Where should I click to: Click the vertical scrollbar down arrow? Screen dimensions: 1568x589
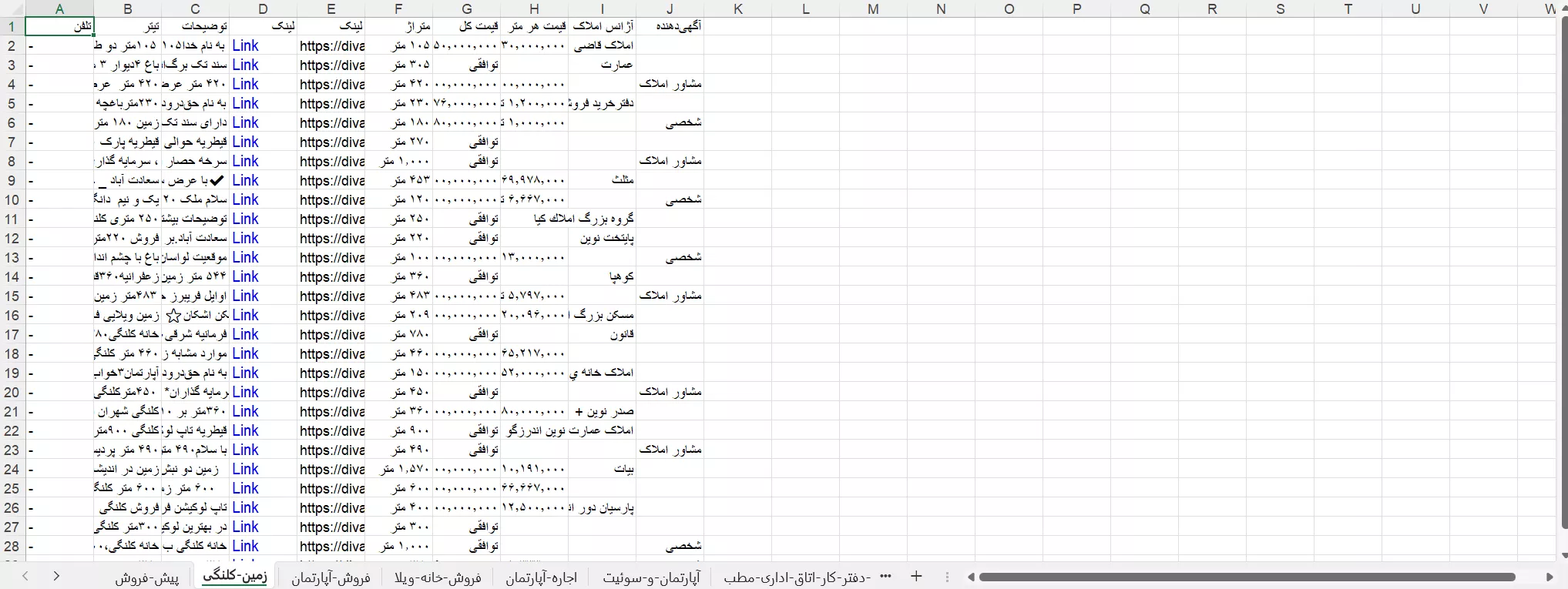1563,555
